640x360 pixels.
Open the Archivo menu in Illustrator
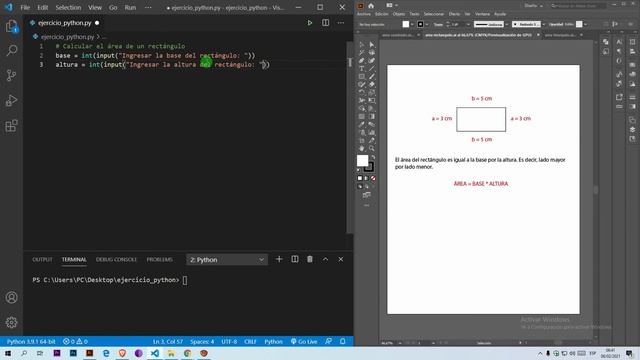364,14
